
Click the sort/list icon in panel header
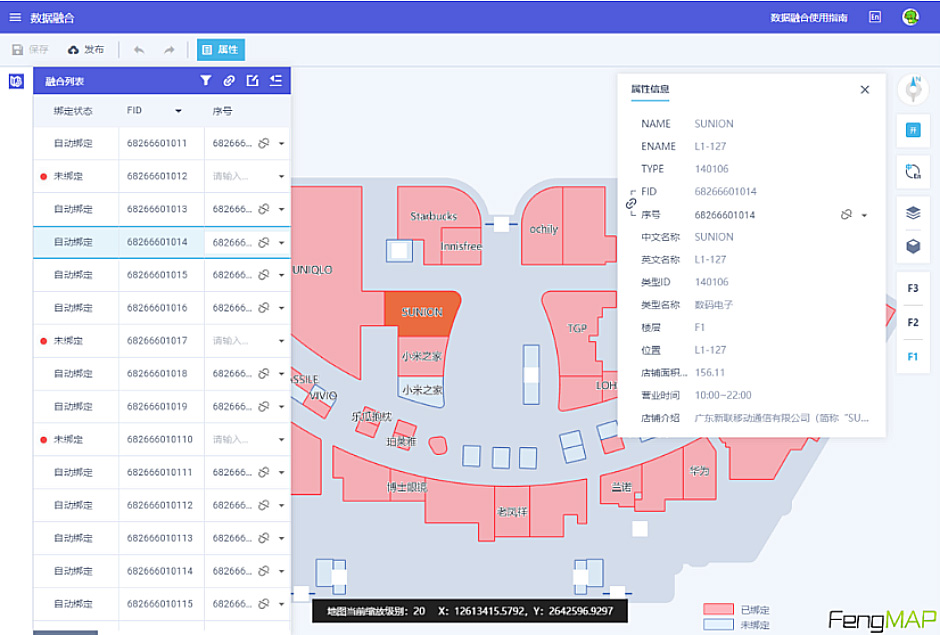[x=276, y=80]
